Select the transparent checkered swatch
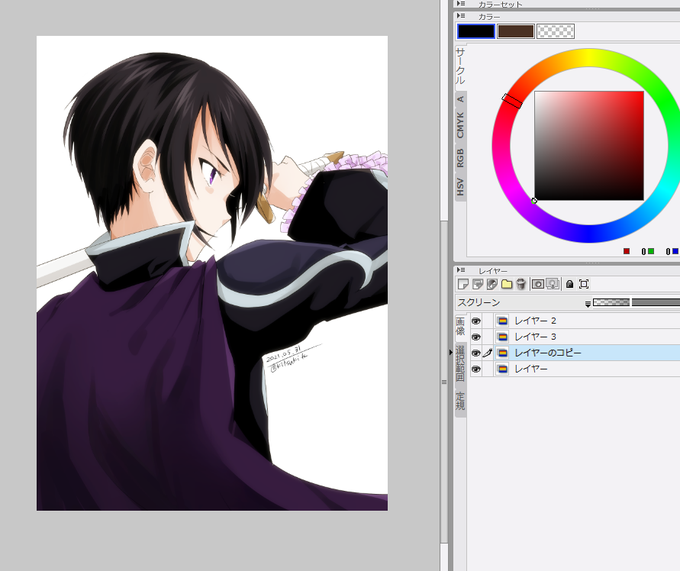 pyautogui.click(x=556, y=31)
